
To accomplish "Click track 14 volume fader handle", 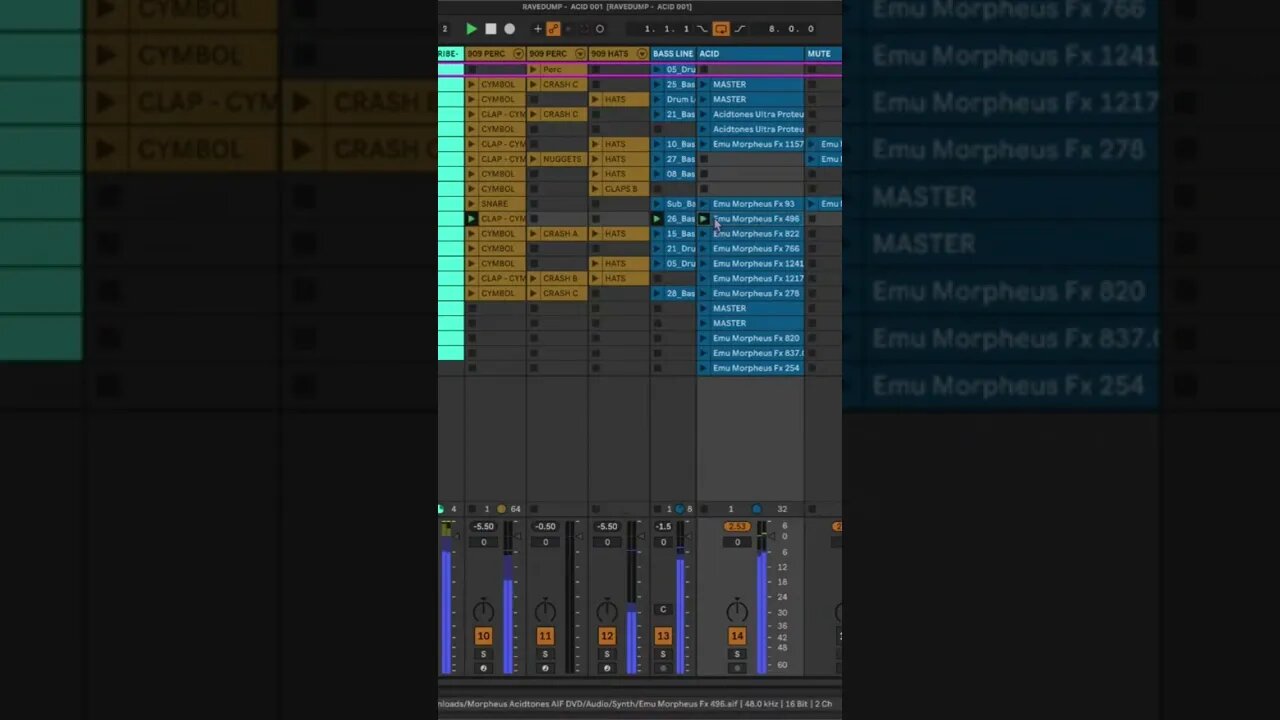I will [x=773, y=536].
